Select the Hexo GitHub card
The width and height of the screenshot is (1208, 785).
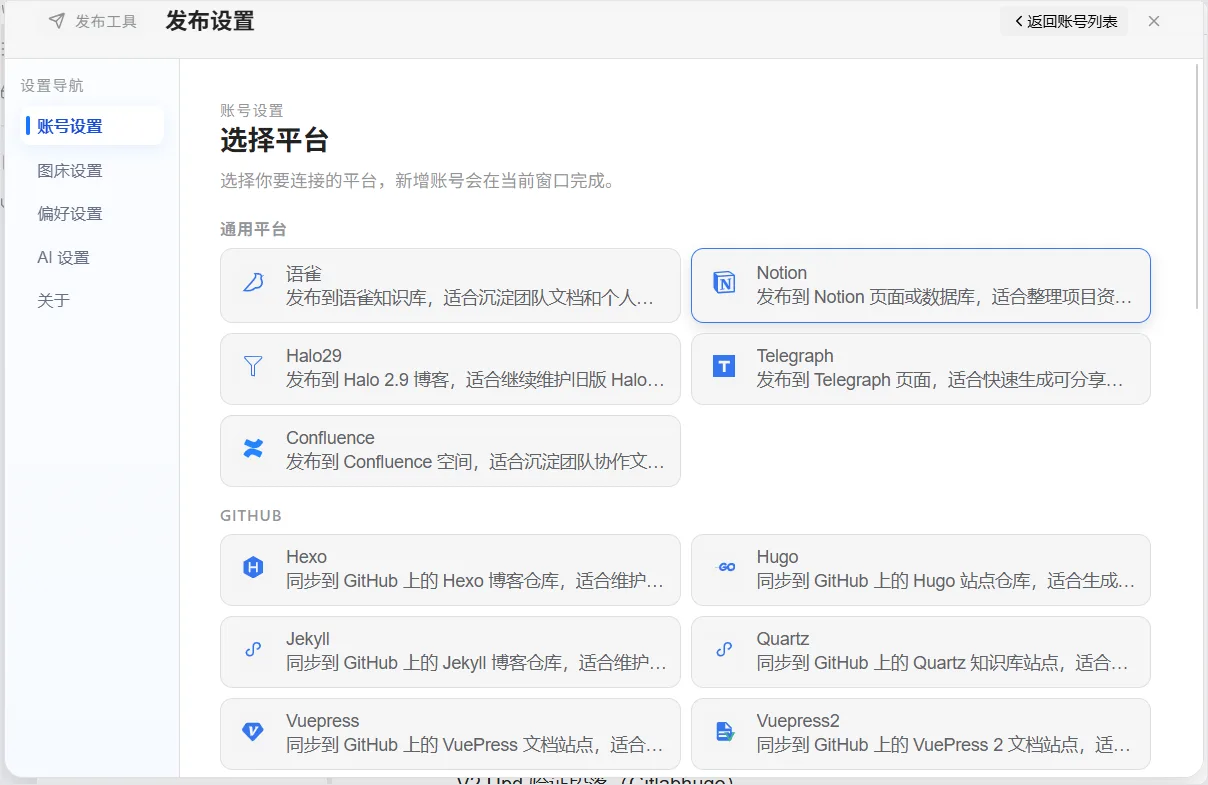point(450,569)
